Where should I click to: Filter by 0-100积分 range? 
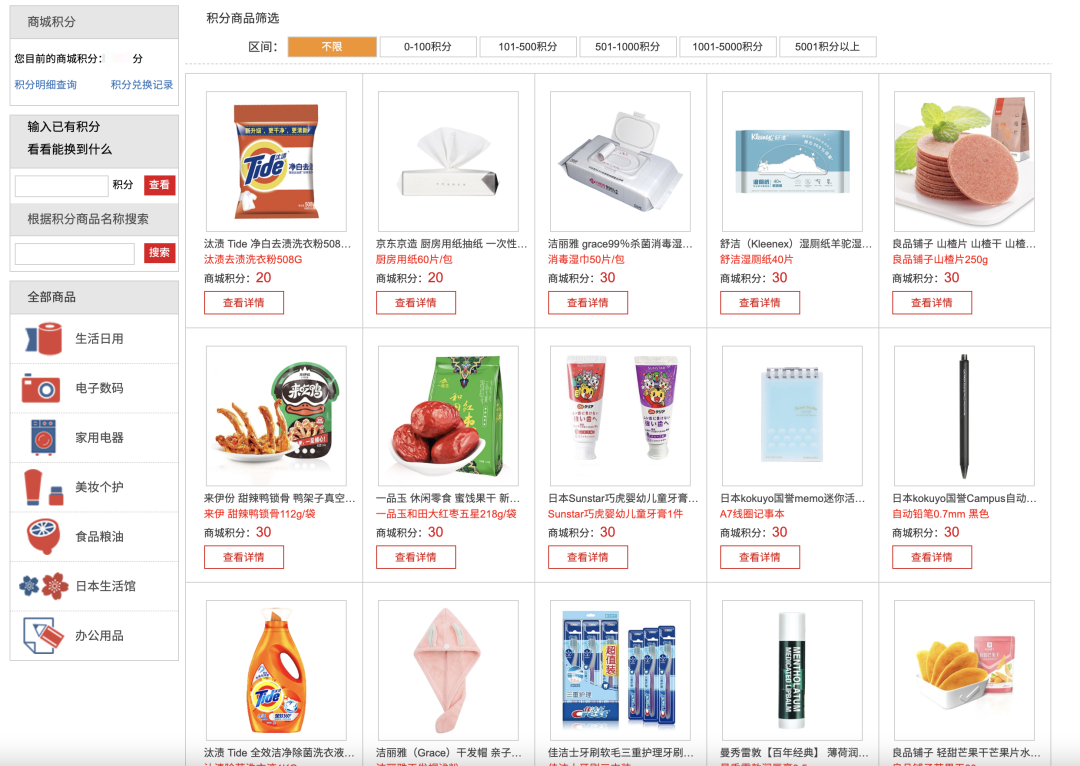click(x=428, y=47)
